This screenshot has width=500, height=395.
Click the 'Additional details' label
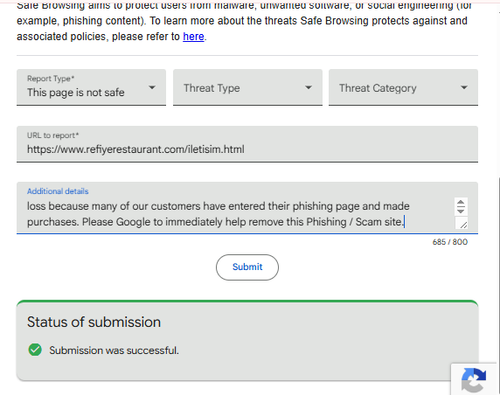click(x=58, y=191)
